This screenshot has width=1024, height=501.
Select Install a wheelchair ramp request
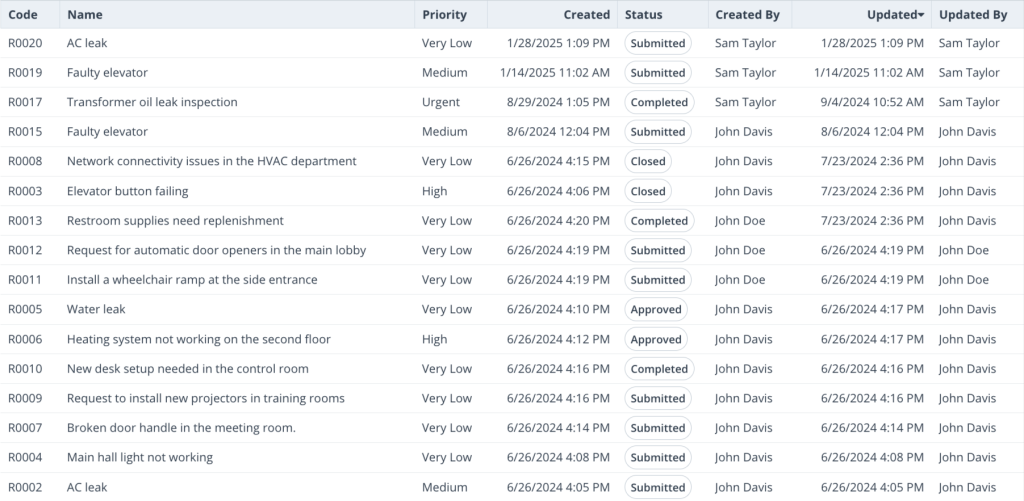(x=192, y=280)
